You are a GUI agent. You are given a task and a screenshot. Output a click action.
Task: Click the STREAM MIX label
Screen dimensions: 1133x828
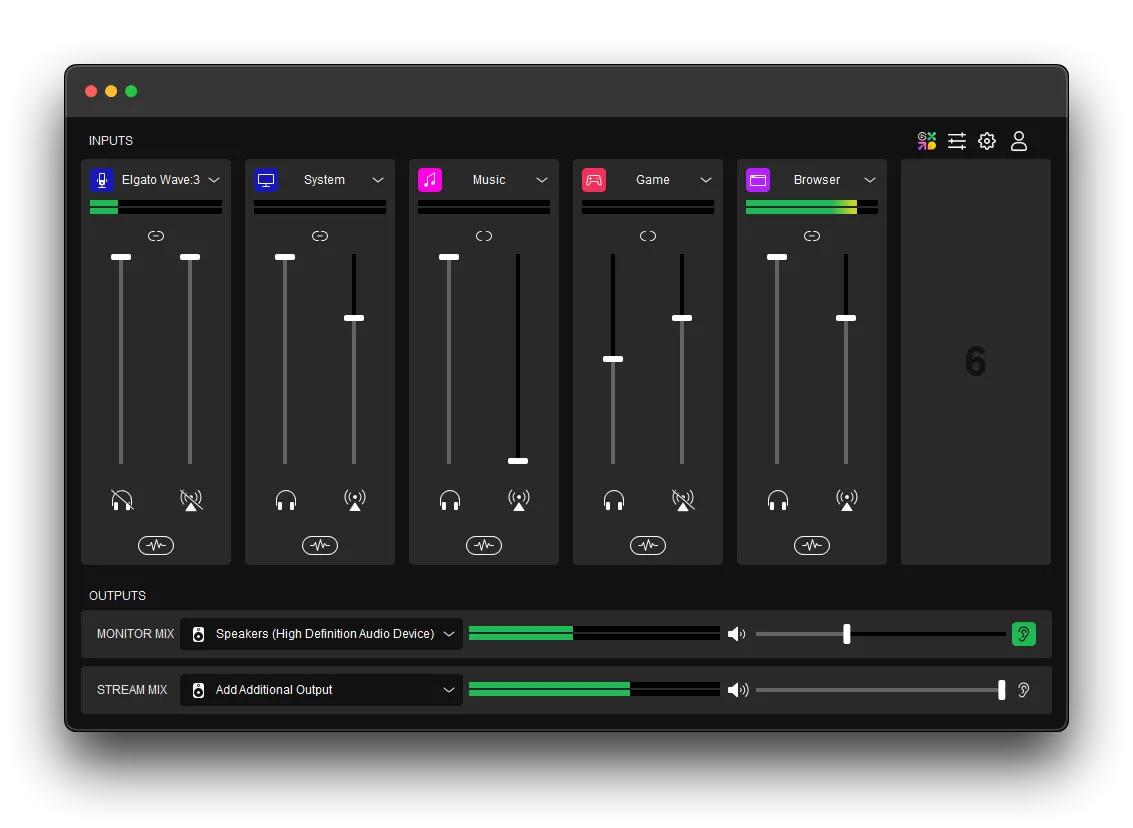coord(132,690)
